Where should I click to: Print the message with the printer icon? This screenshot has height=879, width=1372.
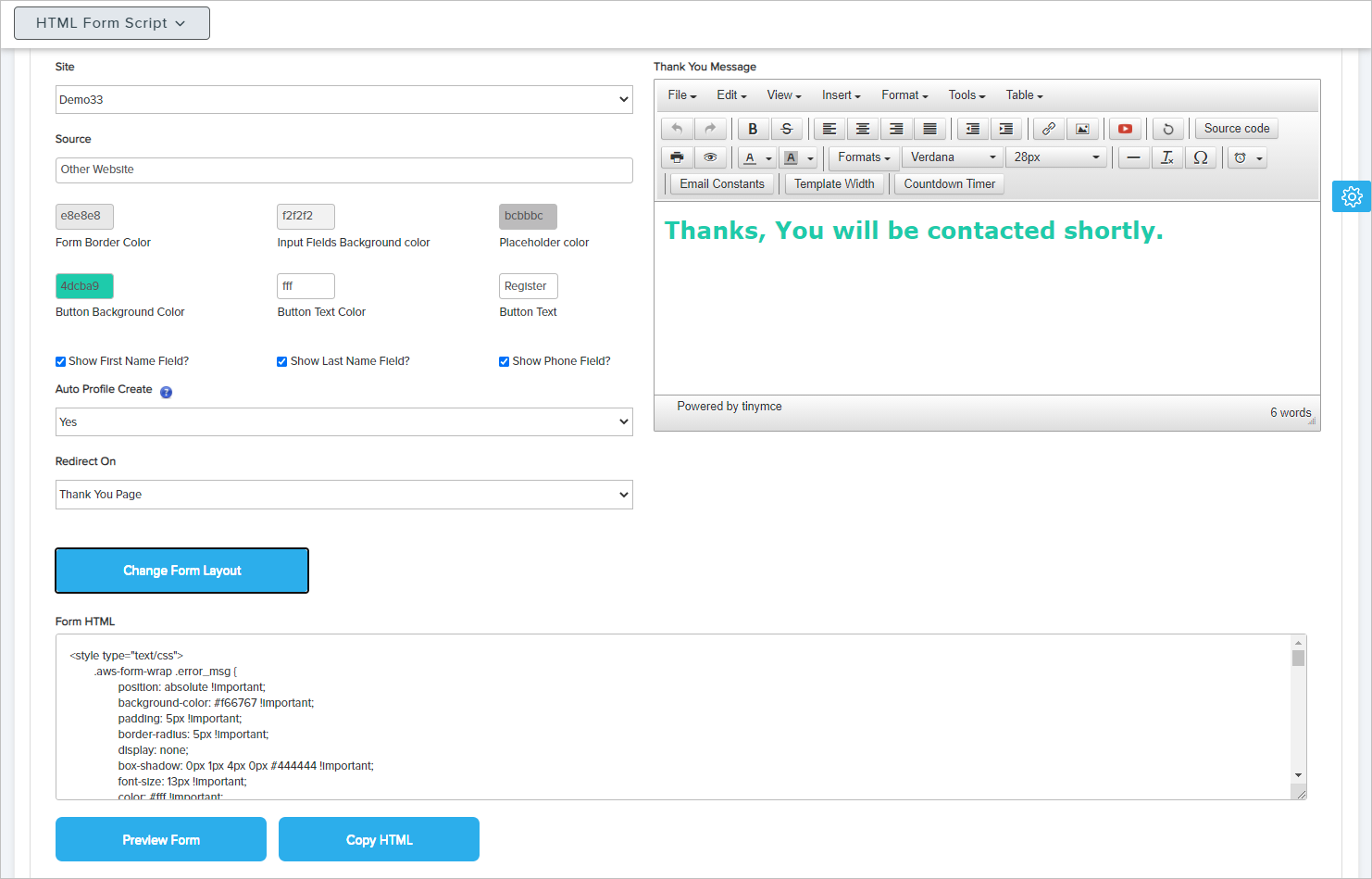(x=677, y=157)
